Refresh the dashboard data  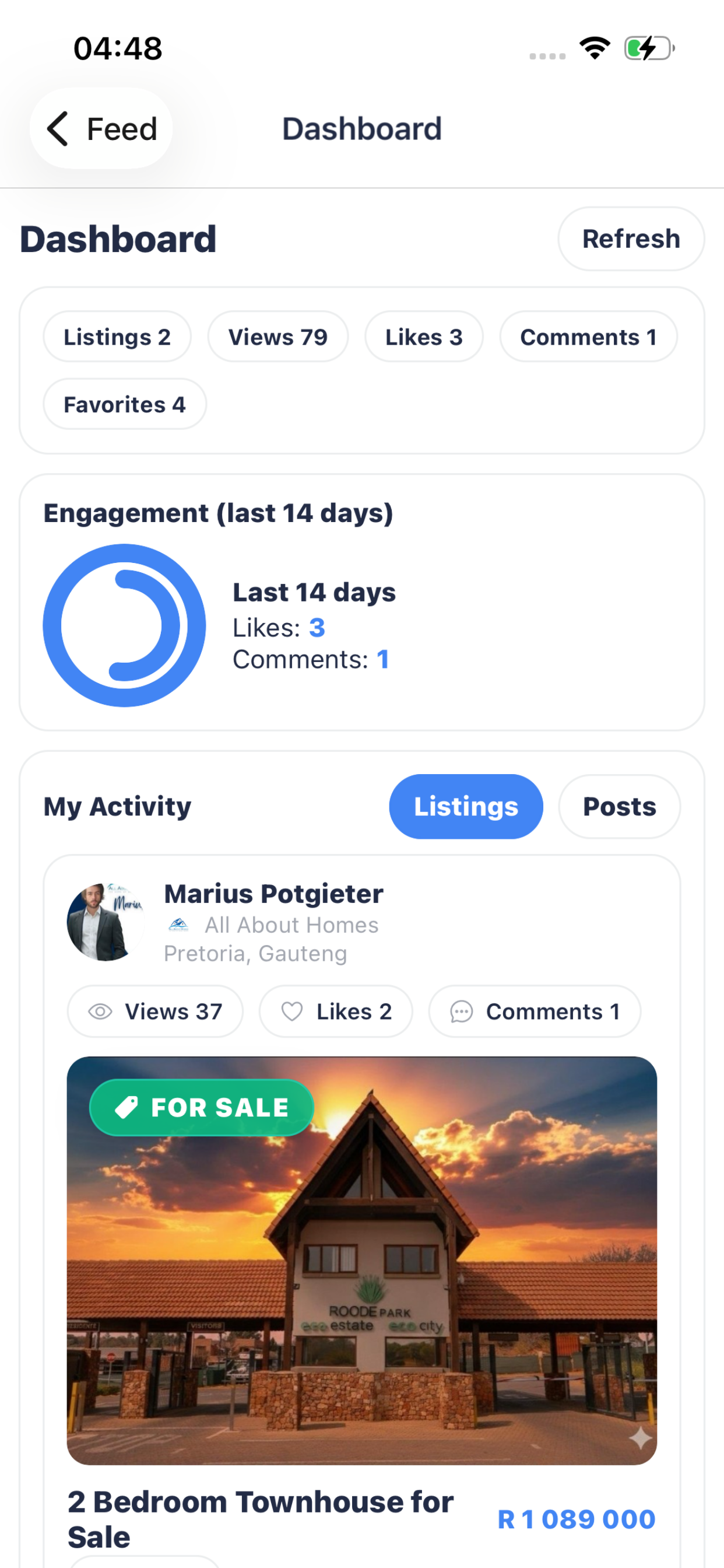coord(631,239)
